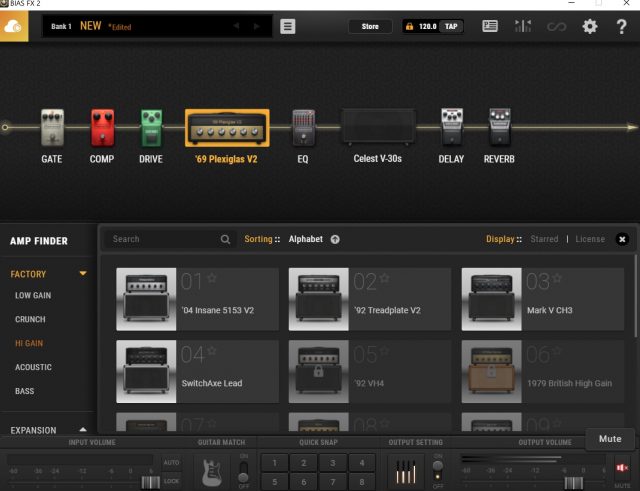Screen dimensions: 640x491
Task: Open the Store
Action: coord(370,27)
